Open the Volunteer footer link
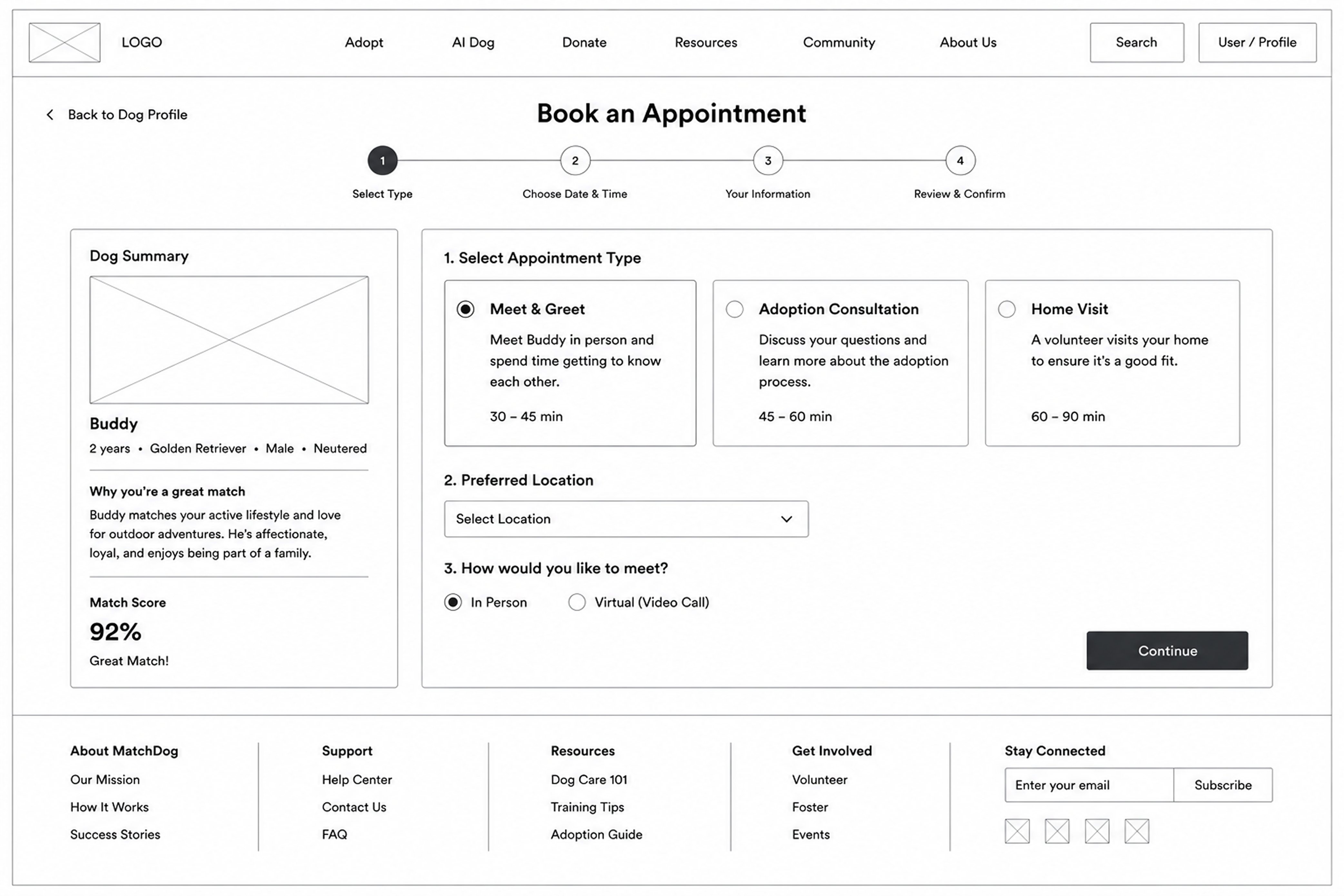This screenshot has height=896, width=1344. coord(820,780)
